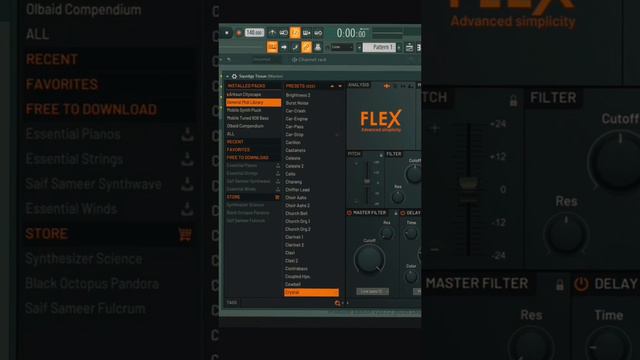
Task: Toggle the arrow icon beside the orange keyboard icon
Action: pyautogui.click(x=284, y=47)
